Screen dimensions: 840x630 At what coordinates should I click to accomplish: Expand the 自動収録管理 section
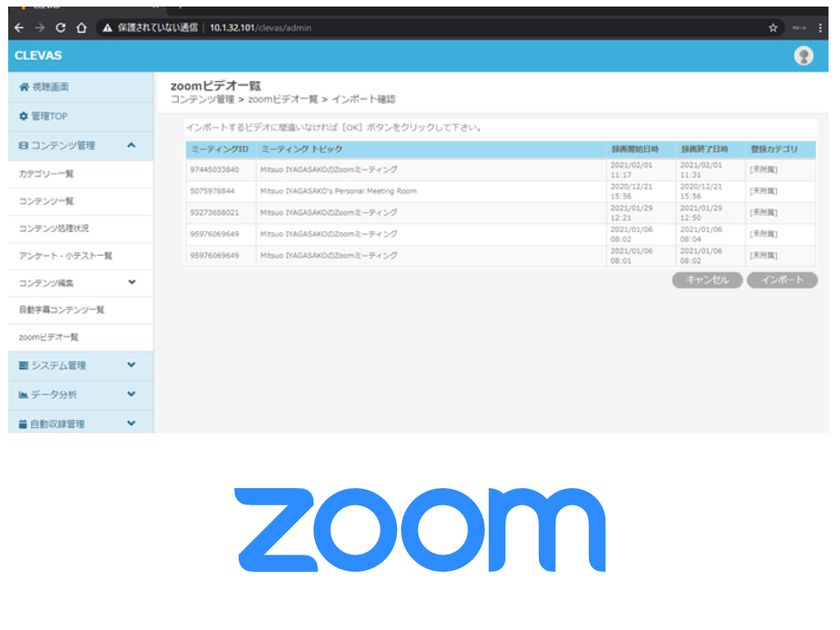click(80, 423)
